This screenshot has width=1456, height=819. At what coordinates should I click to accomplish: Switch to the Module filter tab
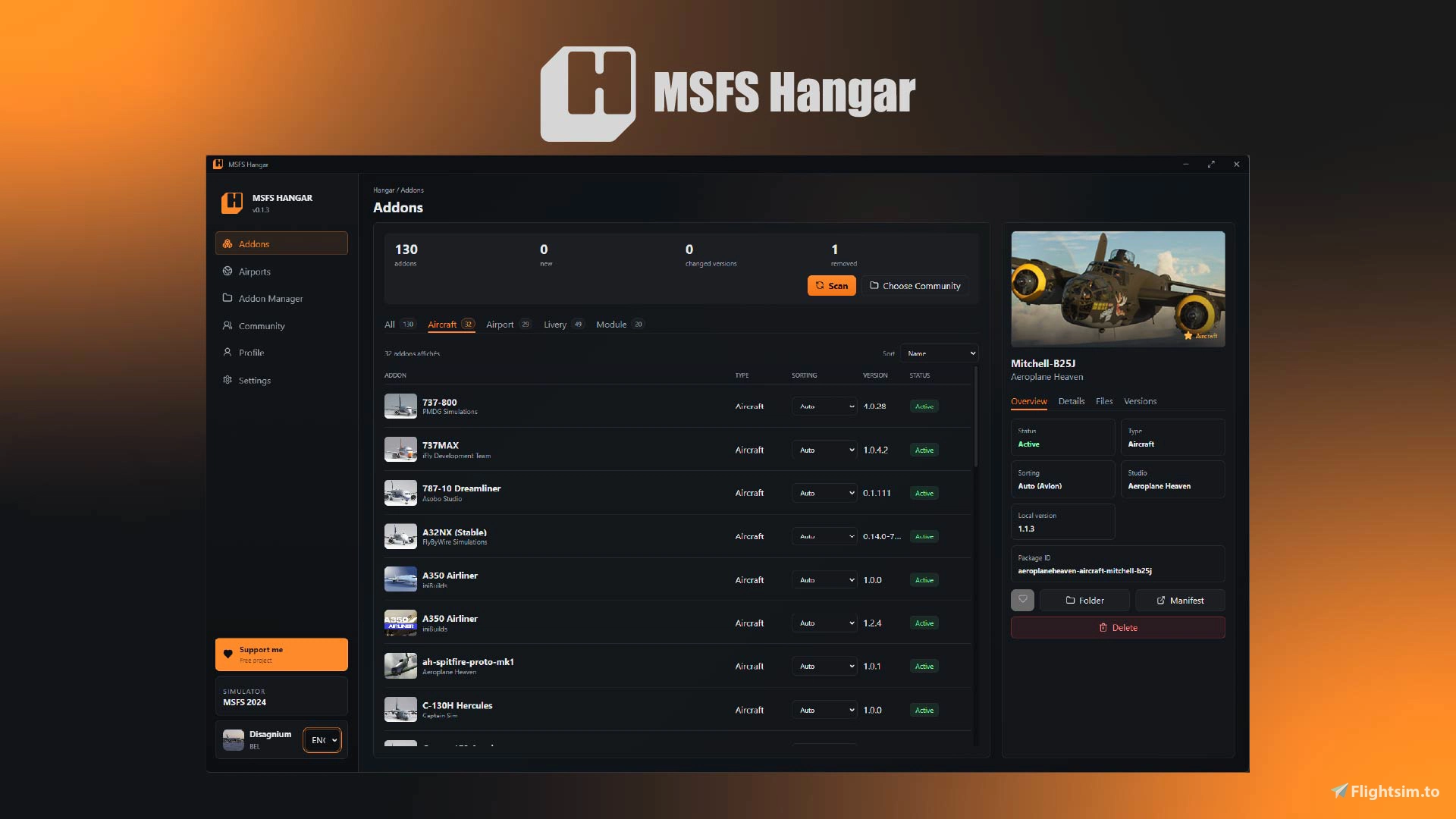pos(620,325)
